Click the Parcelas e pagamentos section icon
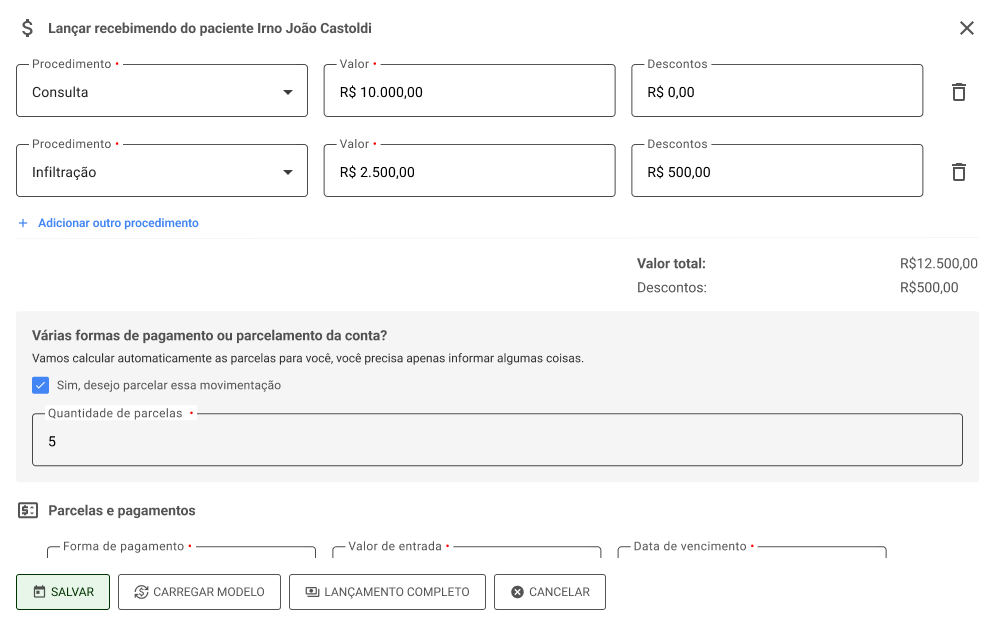 (27, 510)
